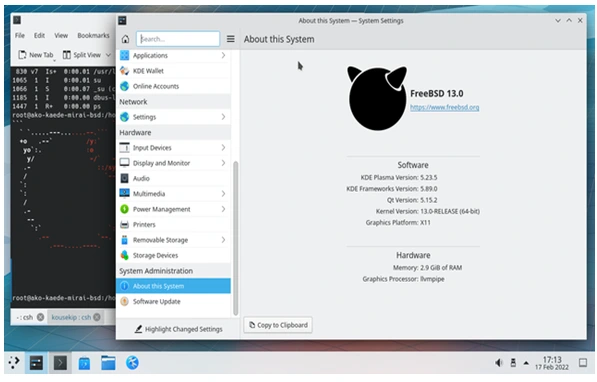The width and height of the screenshot is (597, 382).
Task: Switch to the 'kousekip : csh' tab
Action: (71, 317)
